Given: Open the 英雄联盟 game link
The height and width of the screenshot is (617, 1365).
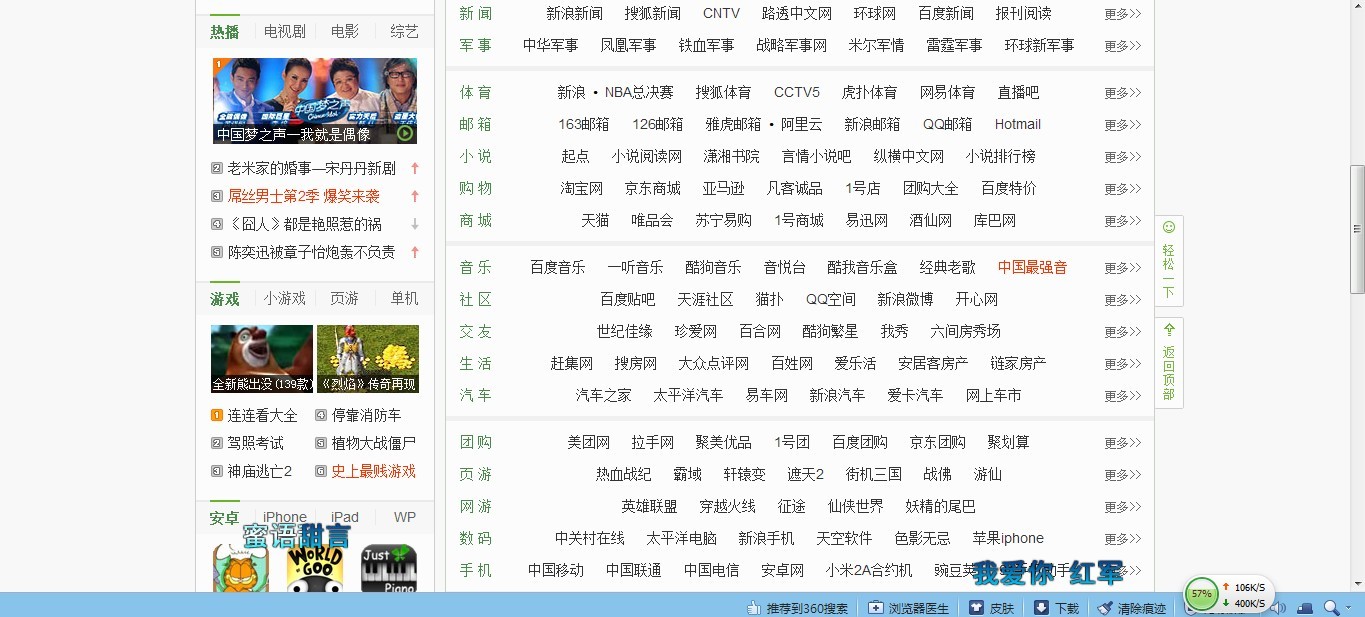Looking at the screenshot, I should click(649, 506).
